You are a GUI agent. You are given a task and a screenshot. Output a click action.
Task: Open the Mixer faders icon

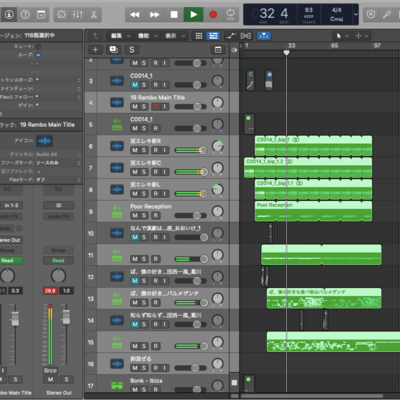[78, 15]
